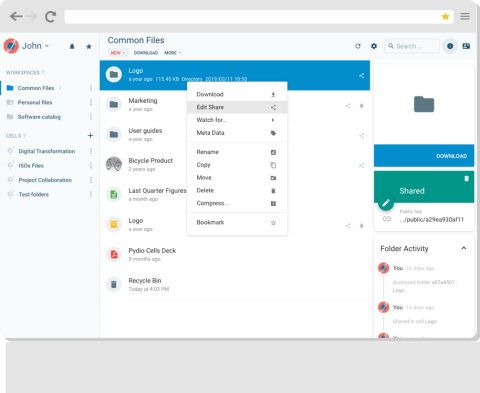
Task: Click watch bell icon on Logo archive row
Action: [361, 226]
